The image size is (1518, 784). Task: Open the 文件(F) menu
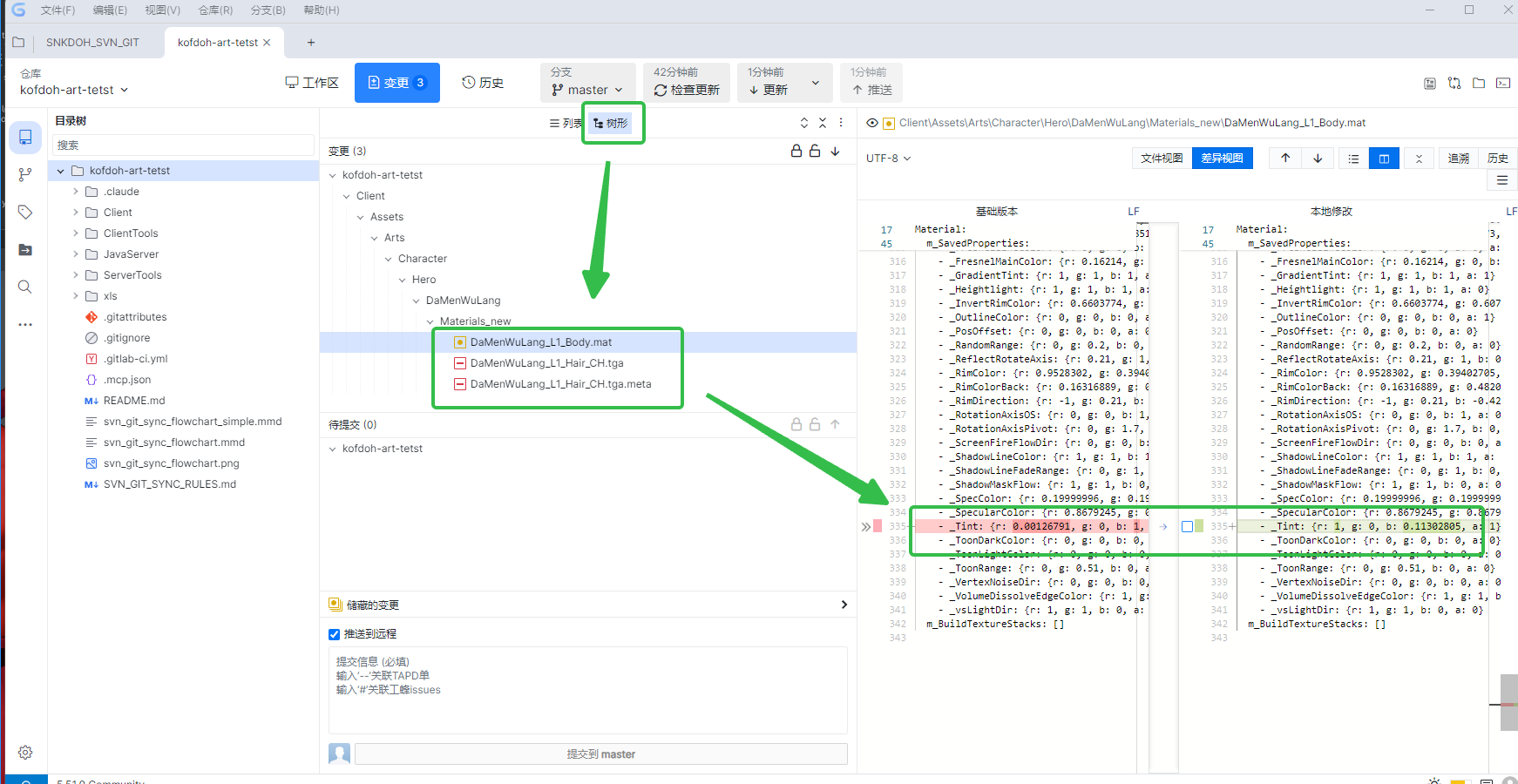58,10
